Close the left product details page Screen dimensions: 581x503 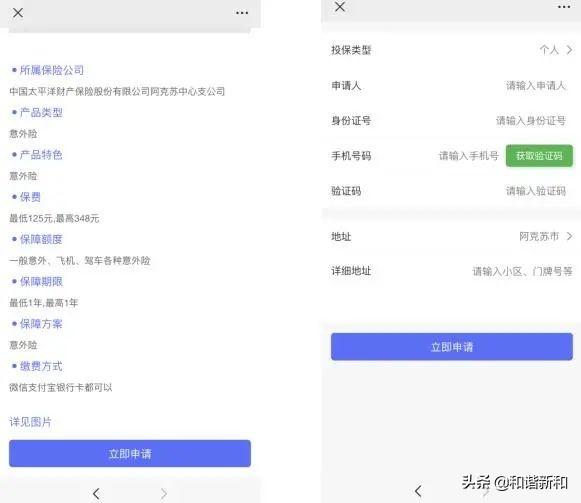coord(18,13)
